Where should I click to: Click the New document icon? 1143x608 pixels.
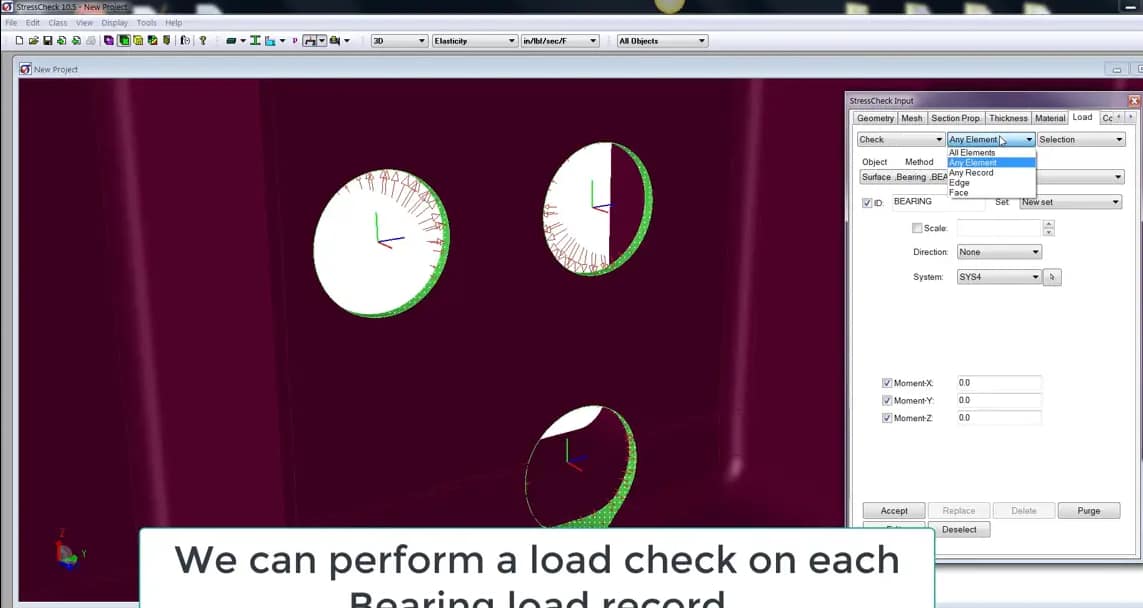[19, 41]
